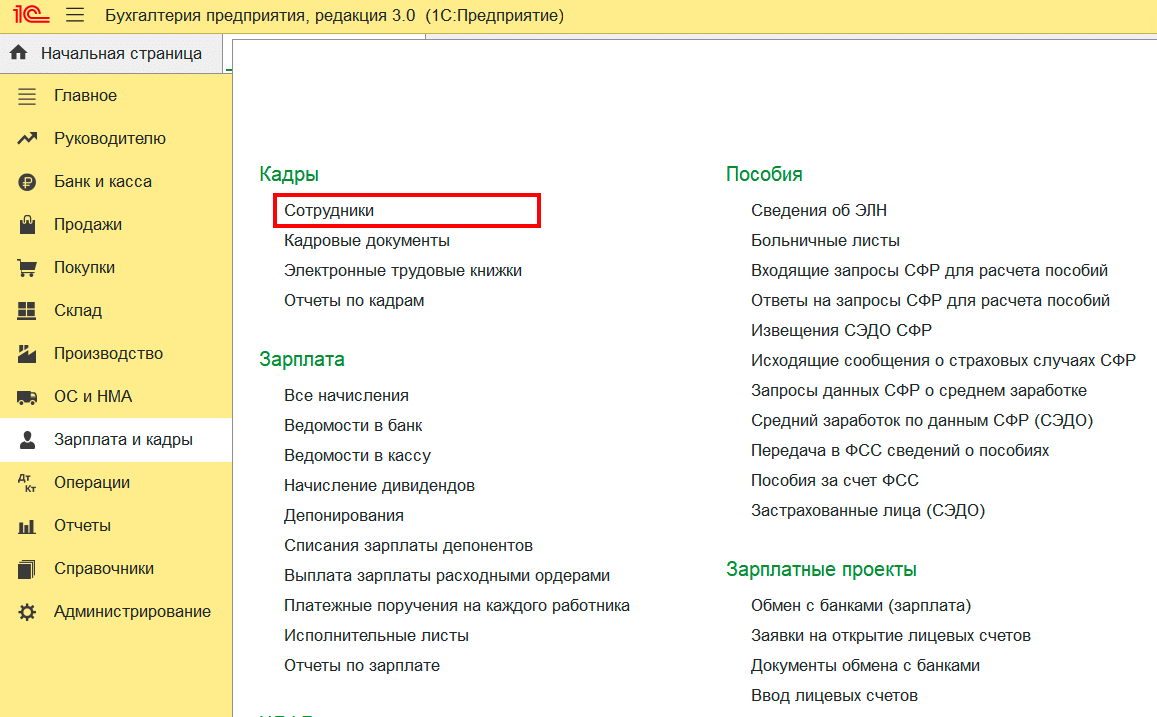Go to Все начисления

pyautogui.click(x=346, y=396)
